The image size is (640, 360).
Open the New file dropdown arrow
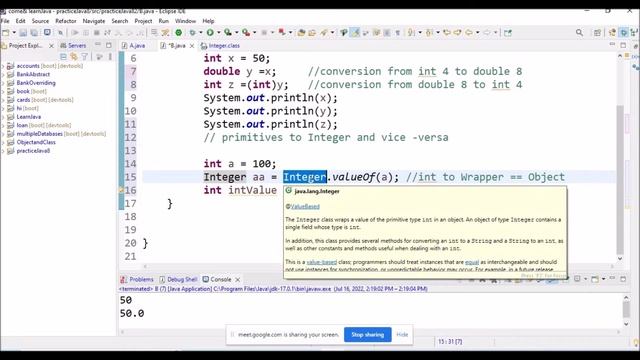tap(14, 33)
